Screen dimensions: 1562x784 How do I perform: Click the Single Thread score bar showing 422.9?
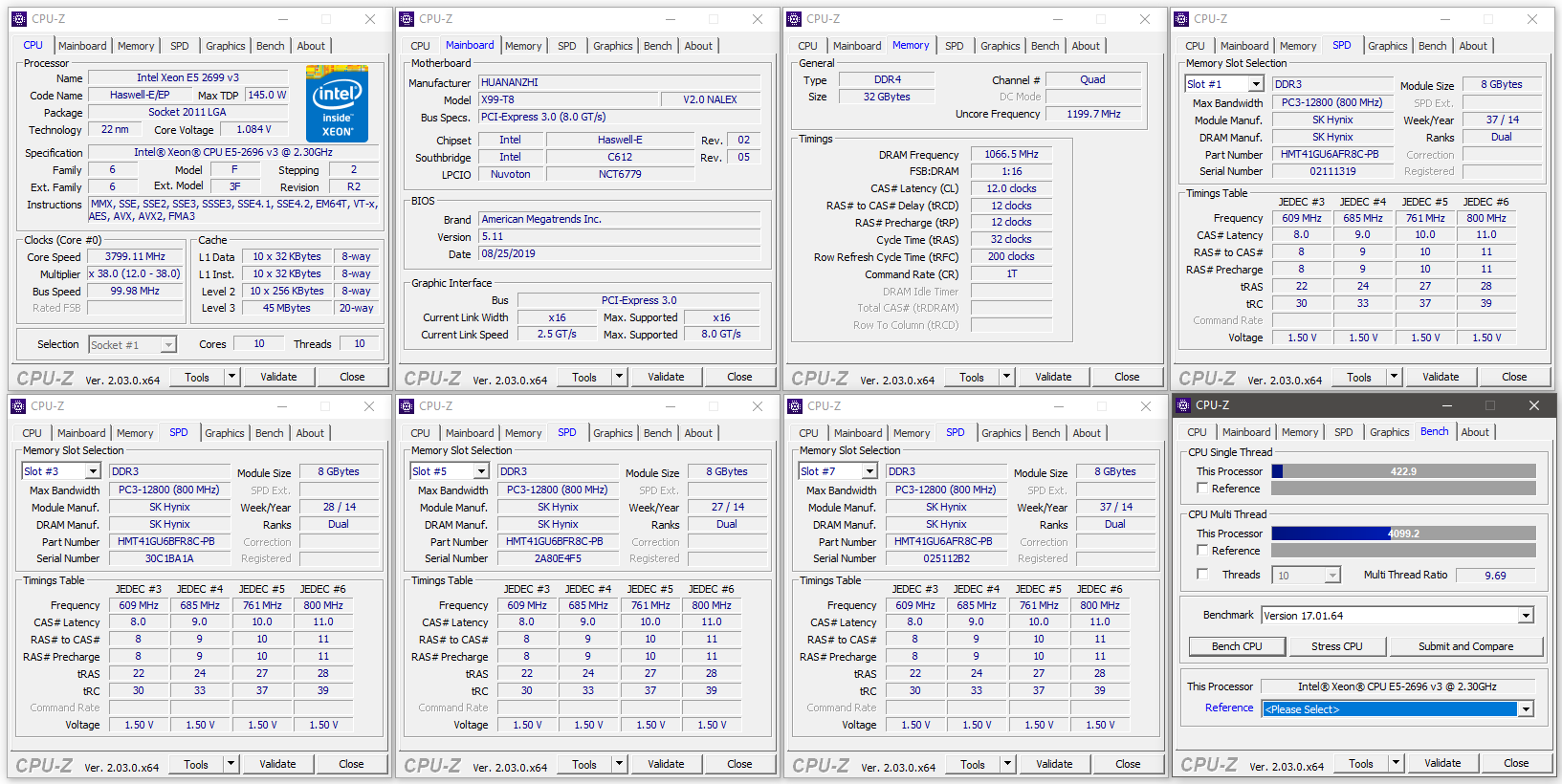1403,471
